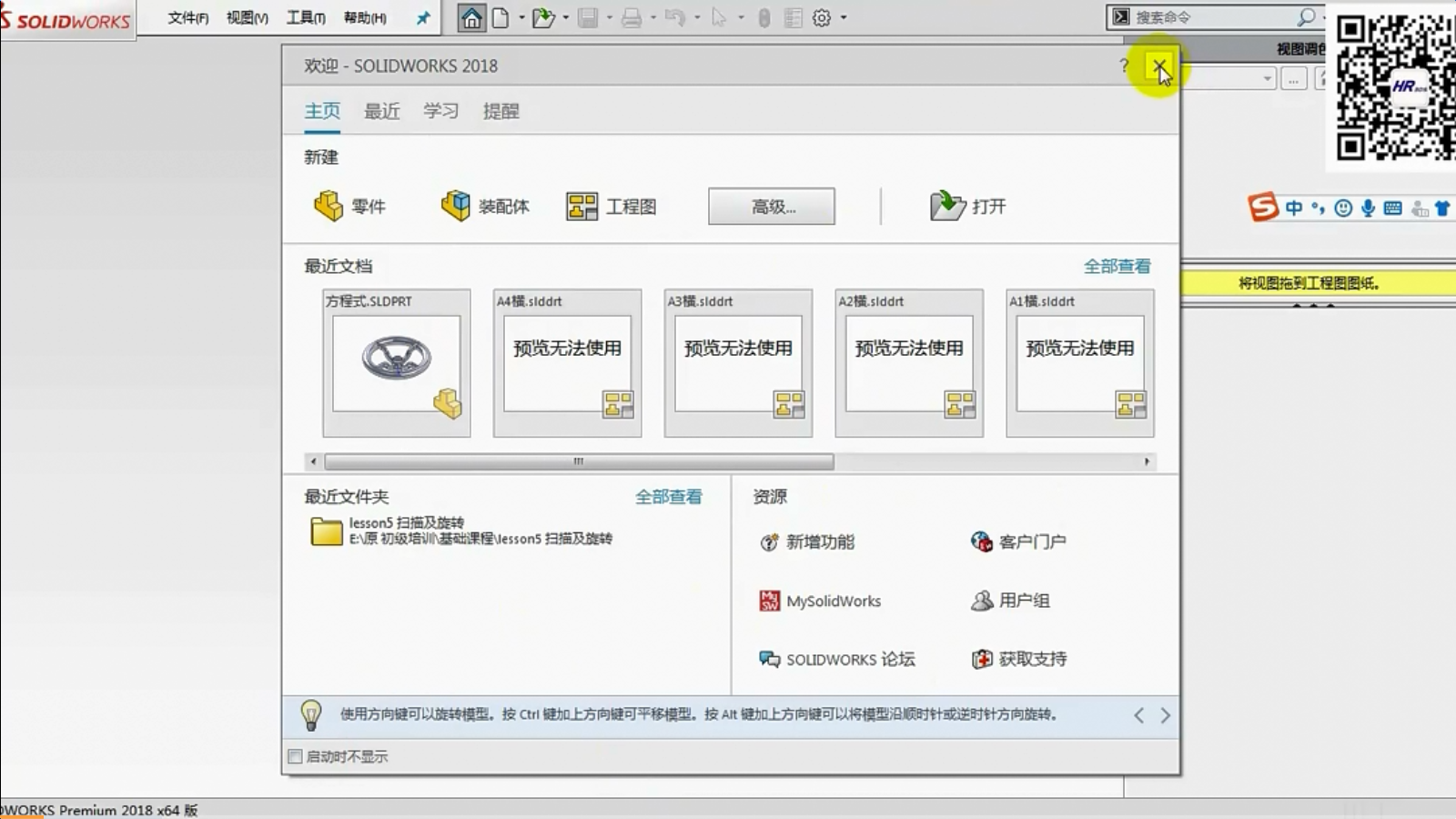
Task: Click the Home icon in the toolbar
Action: 471,18
